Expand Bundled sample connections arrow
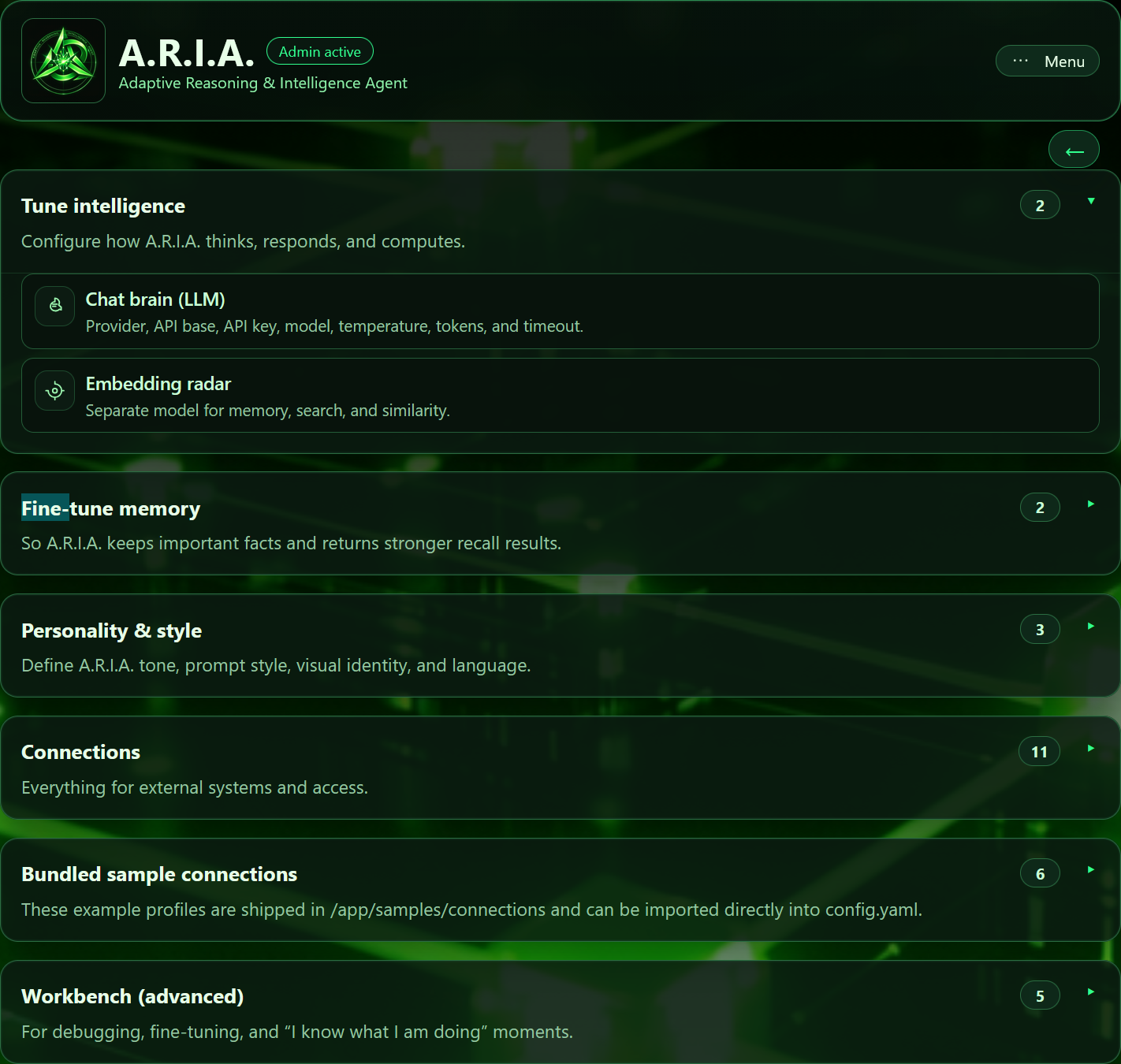Screen dimensions: 1121x1064 tap(1091, 869)
